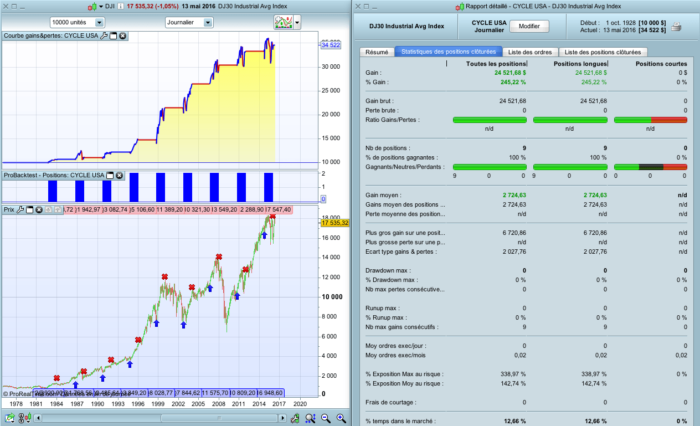The image size is (700, 426).
Task: Click the move-up icon in the Prix panel header
Action: tap(48, 209)
